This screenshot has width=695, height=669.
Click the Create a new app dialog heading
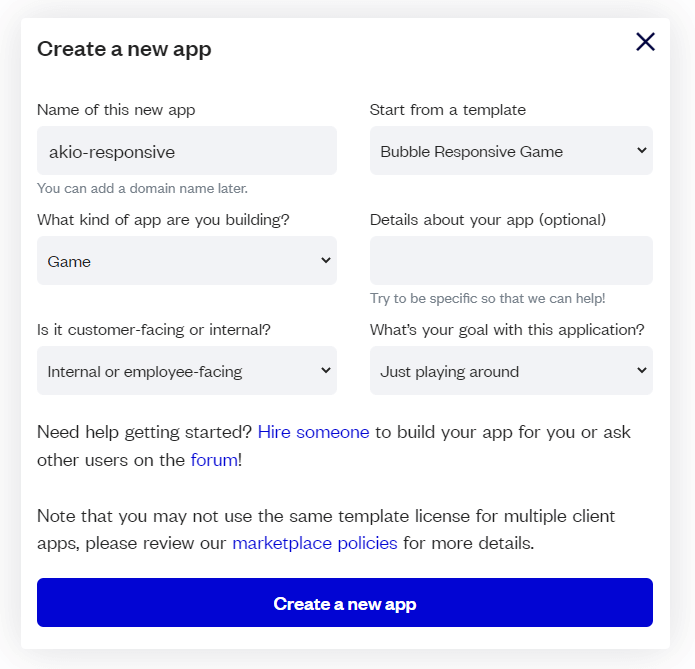(124, 49)
